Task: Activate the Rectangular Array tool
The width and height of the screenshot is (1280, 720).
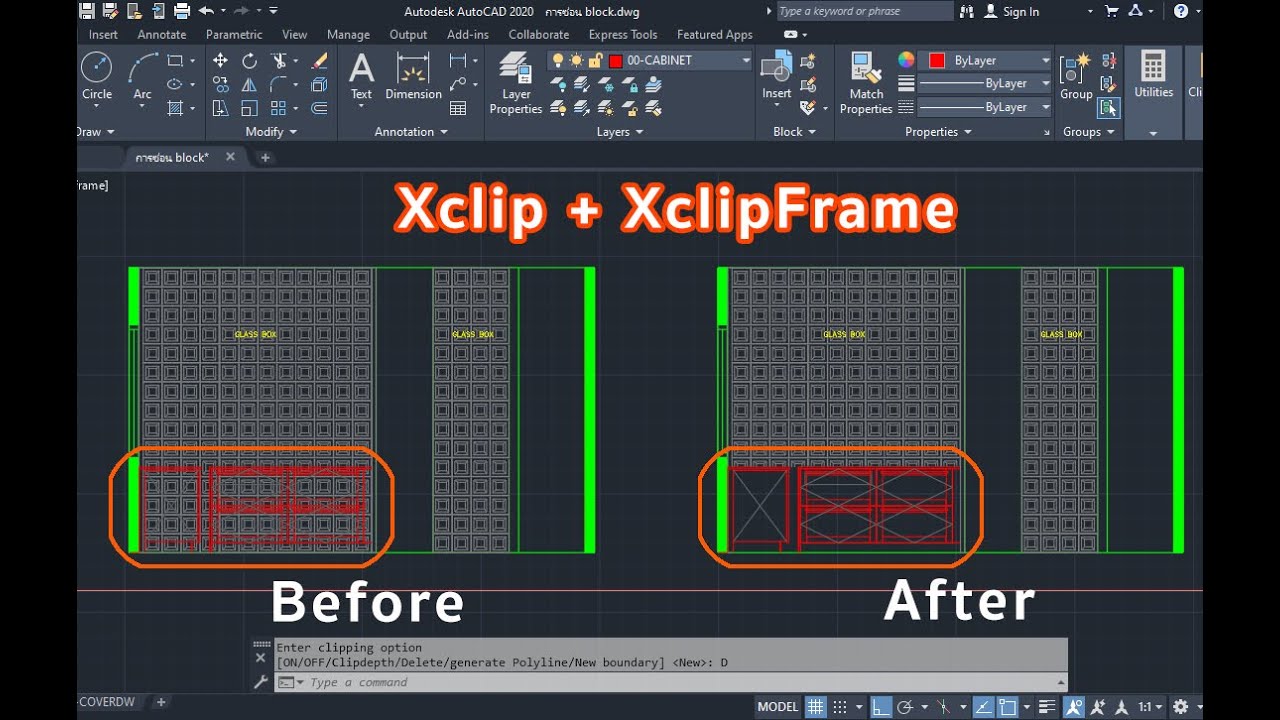Action: (279, 108)
